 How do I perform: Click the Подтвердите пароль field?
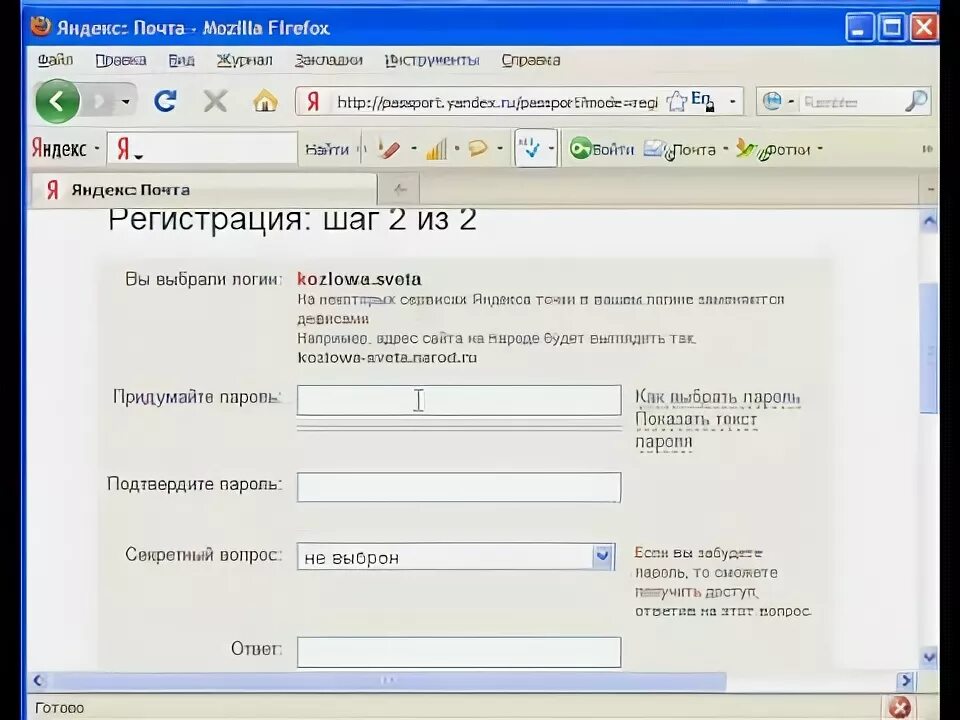(459, 487)
